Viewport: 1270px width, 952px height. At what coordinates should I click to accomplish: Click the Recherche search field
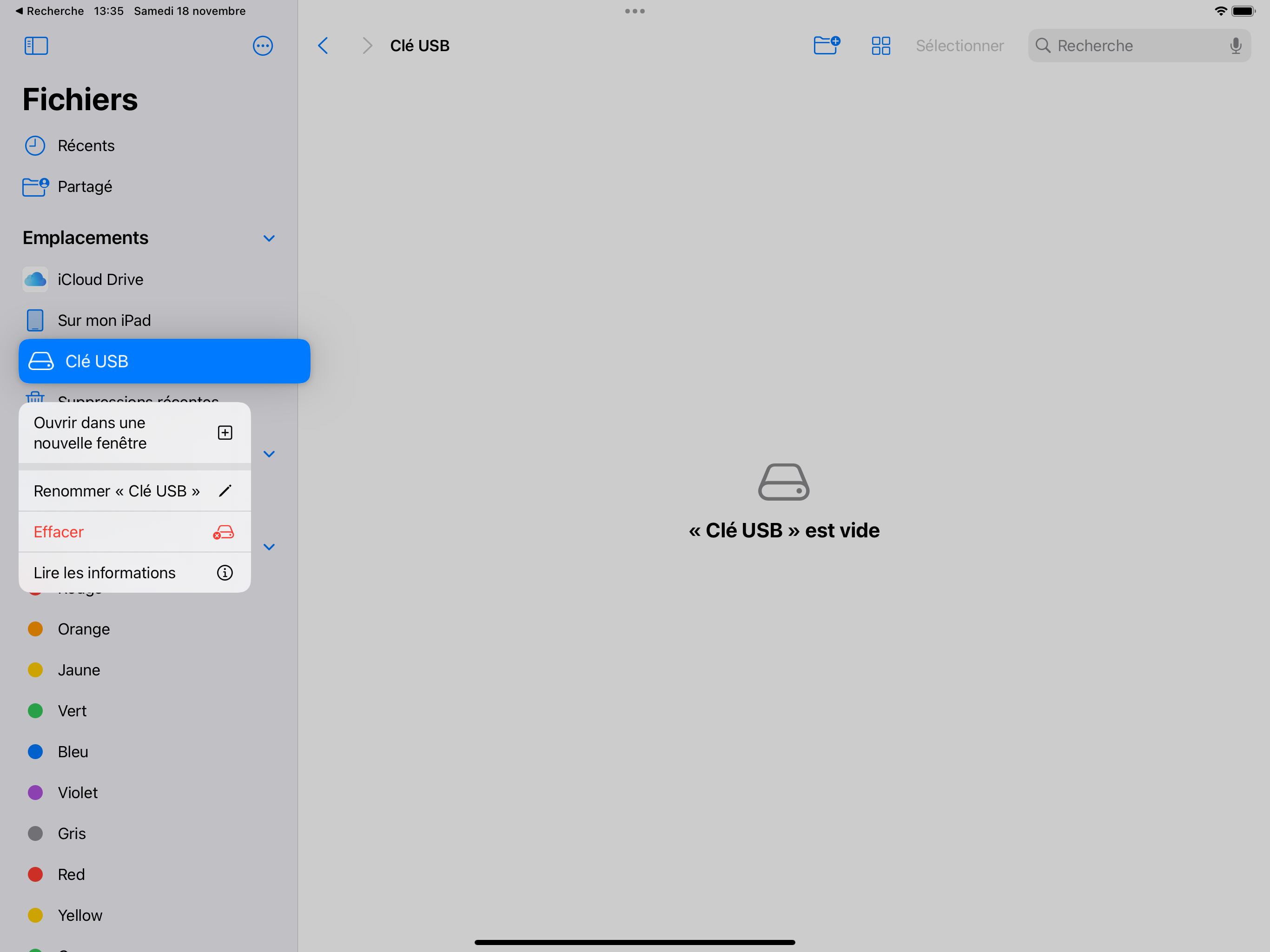(1139, 46)
